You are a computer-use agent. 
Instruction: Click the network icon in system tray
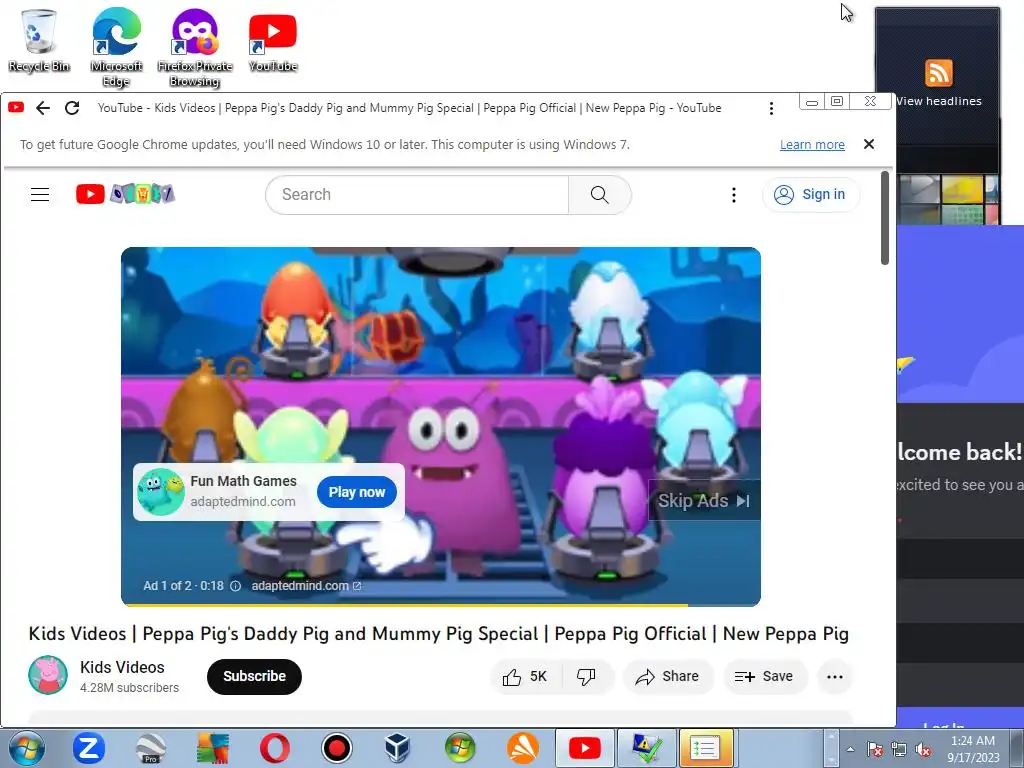[899, 750]
